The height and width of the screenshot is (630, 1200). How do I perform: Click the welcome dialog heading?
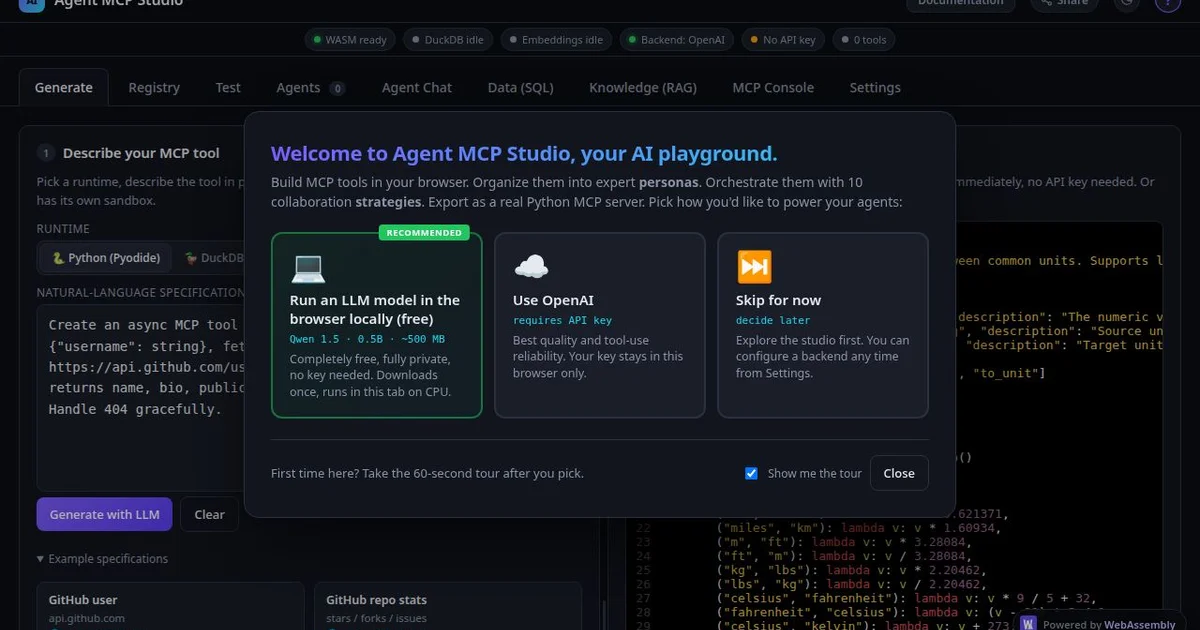pos(524,154)
